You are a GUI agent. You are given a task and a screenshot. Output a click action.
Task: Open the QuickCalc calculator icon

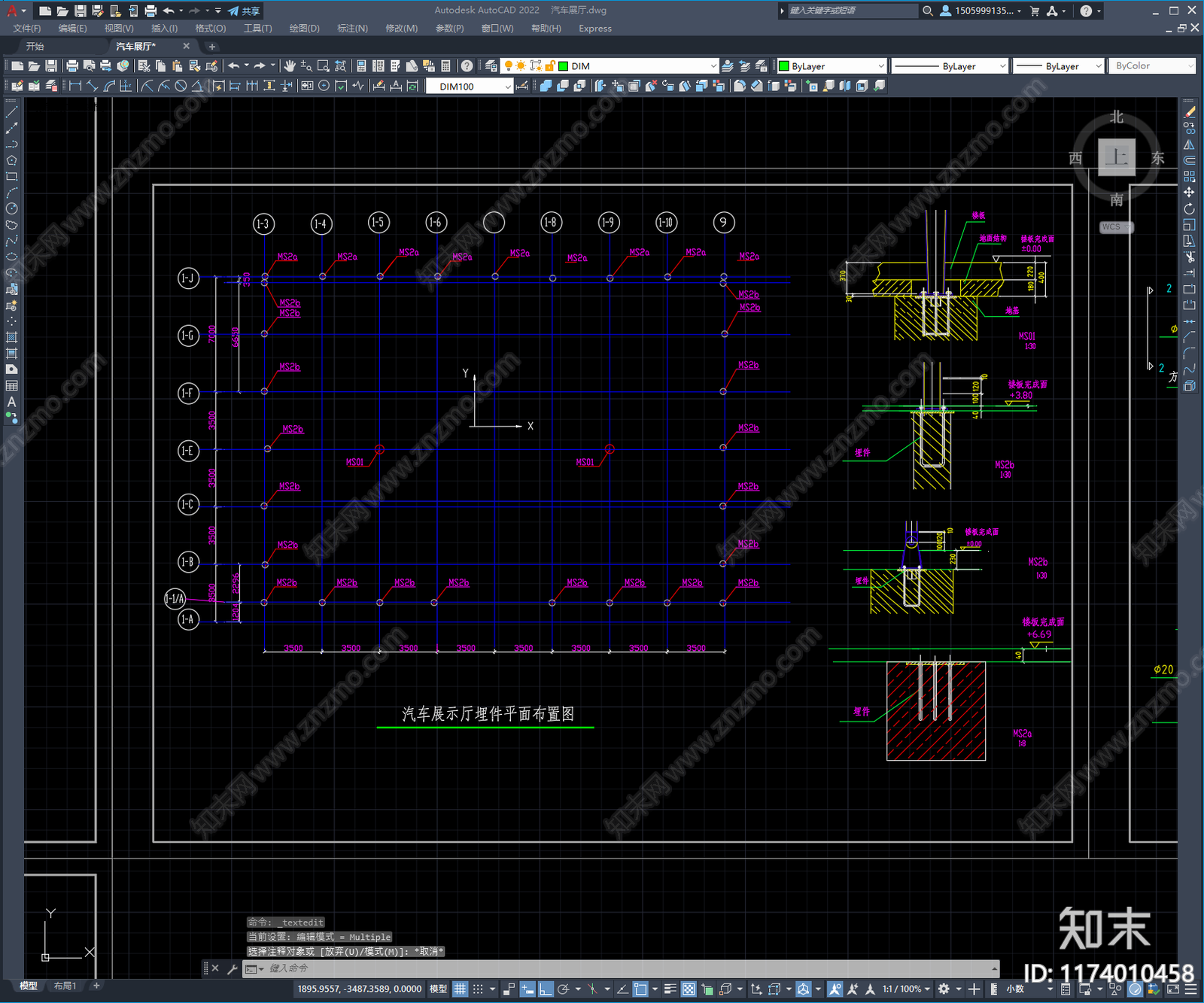coord(445,66)
